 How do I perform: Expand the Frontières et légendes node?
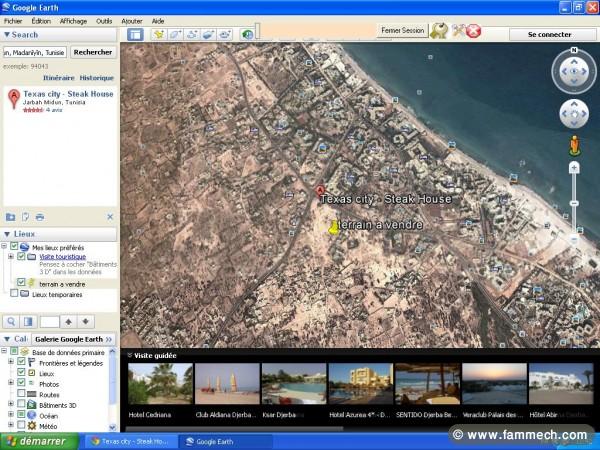(x=11, y=362)
